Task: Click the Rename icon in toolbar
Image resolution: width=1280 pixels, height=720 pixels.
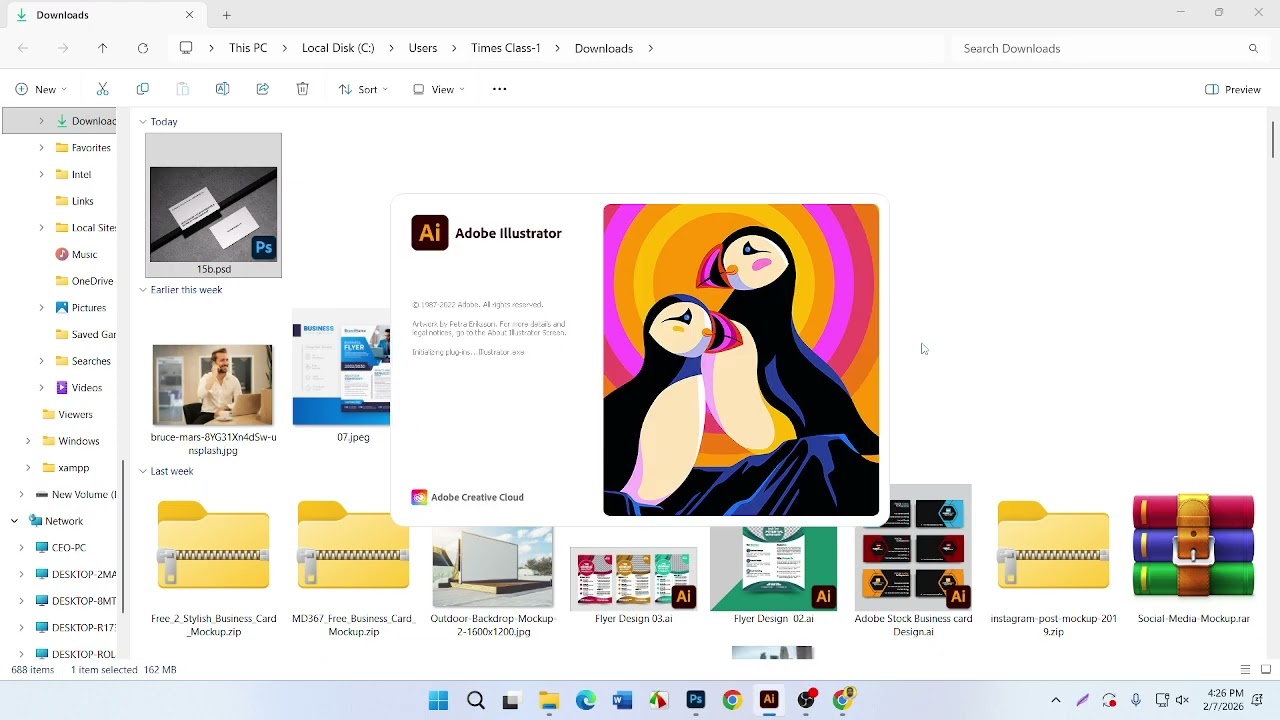Action: (222, 89)
